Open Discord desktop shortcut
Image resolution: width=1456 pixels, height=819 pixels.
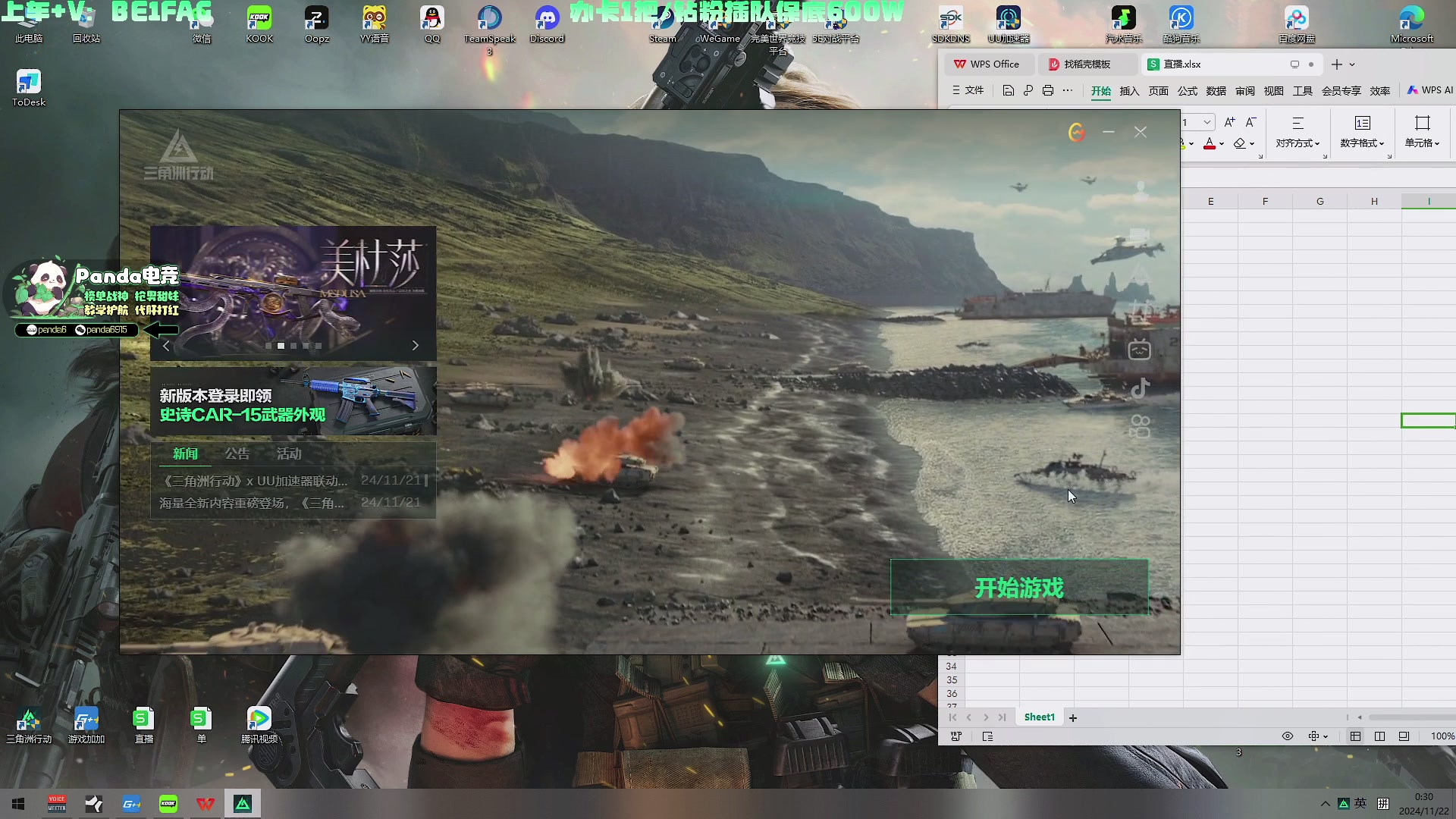point(547,24)
